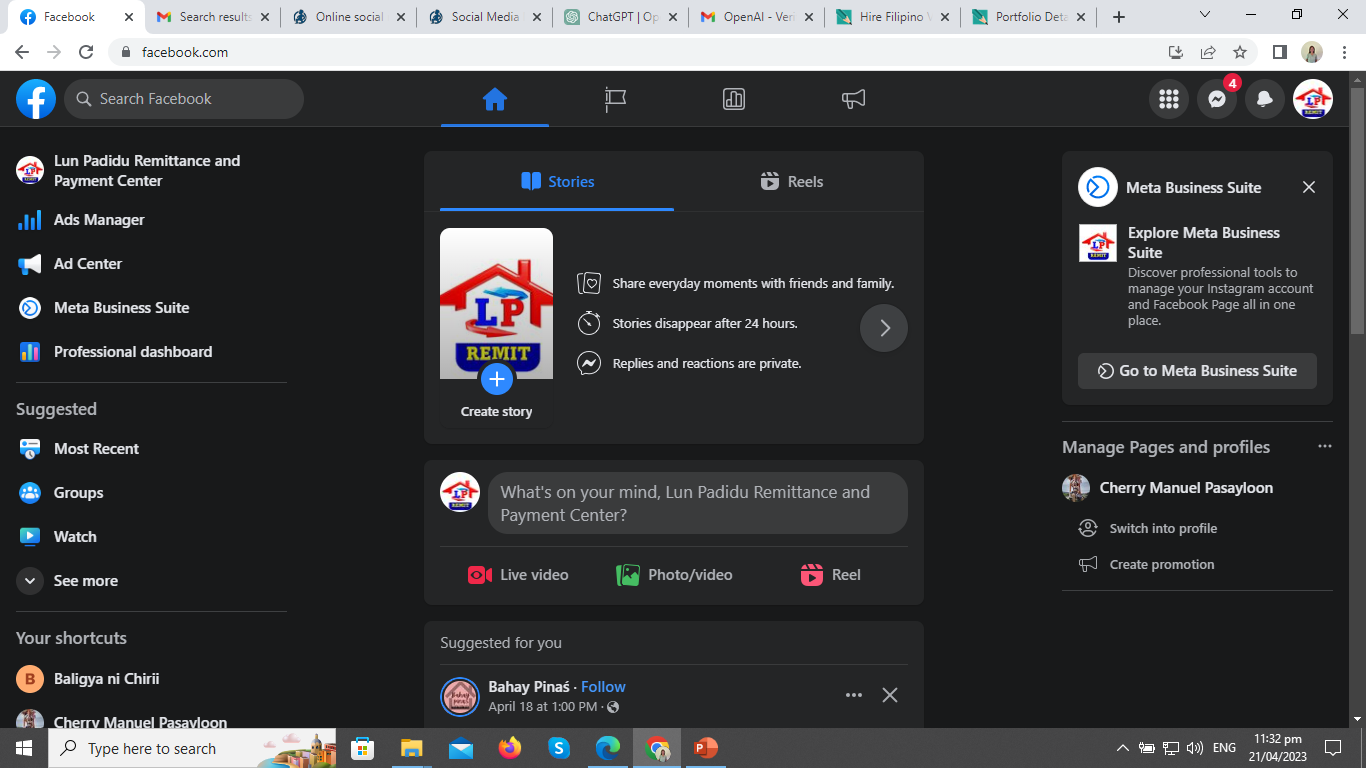1366x768 pixels.
Task: Open the Mail app from taskbar
Action: click(x=461, y=748)
